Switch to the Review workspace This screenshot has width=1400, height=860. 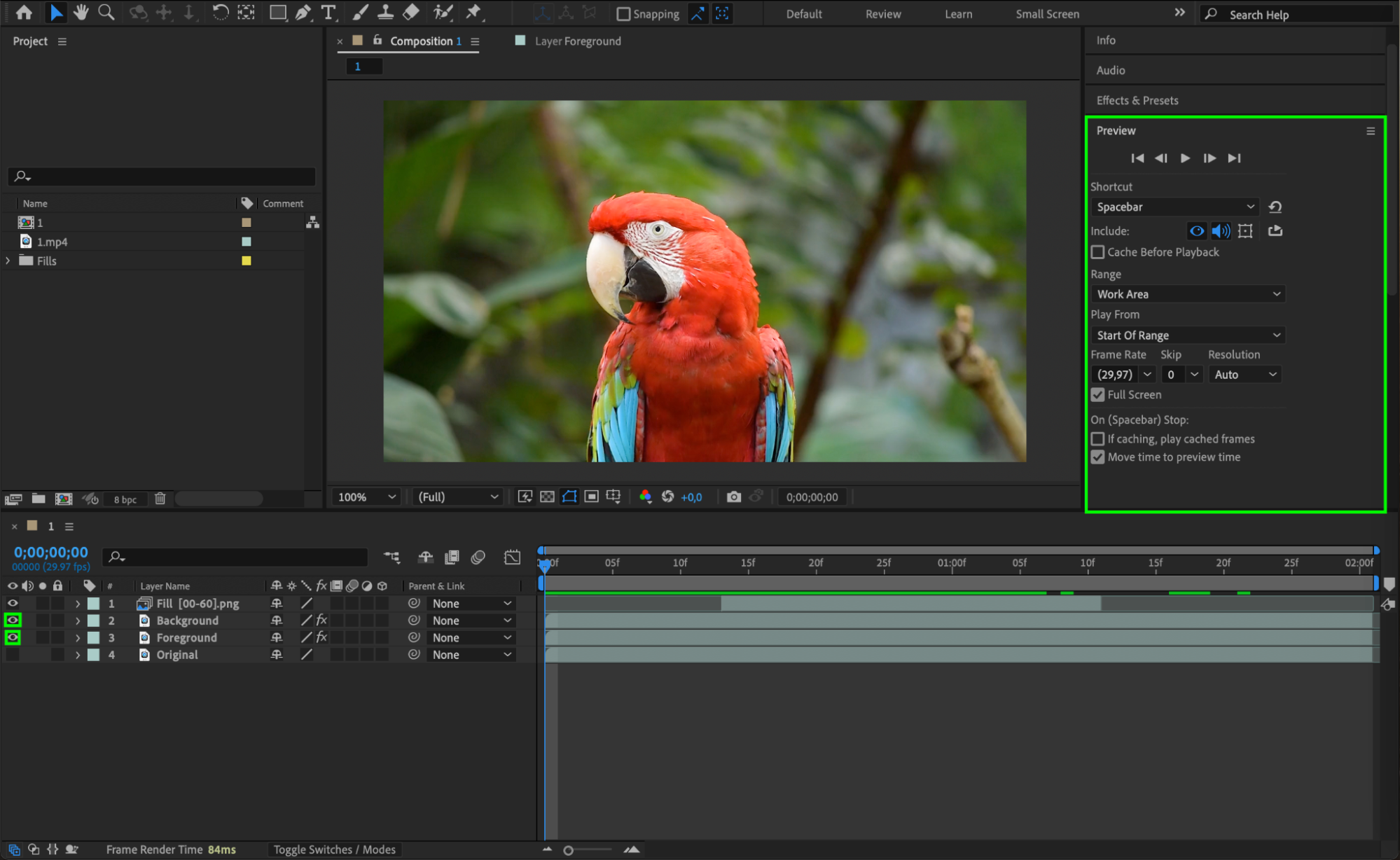coord(882,14)
